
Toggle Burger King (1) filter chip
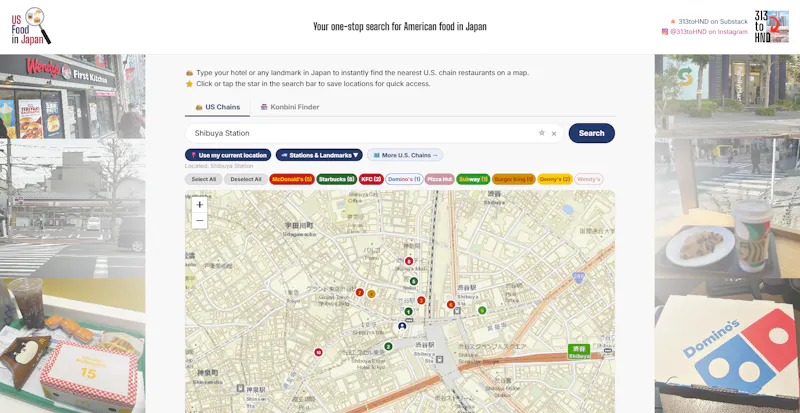(x=514, y=179)
